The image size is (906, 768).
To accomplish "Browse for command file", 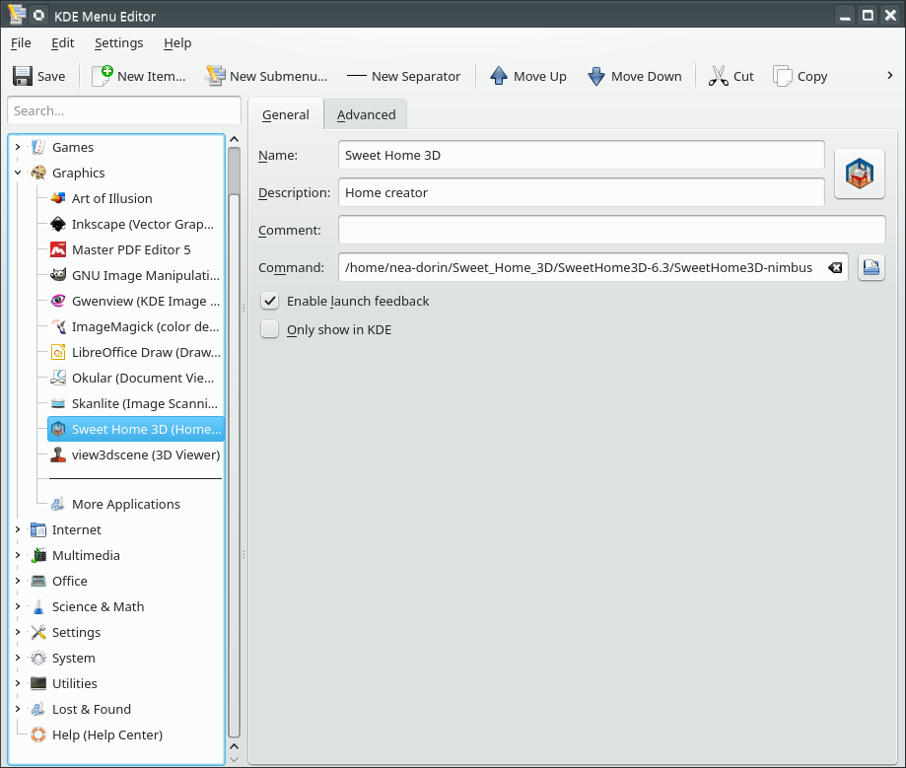I will 871,268.
